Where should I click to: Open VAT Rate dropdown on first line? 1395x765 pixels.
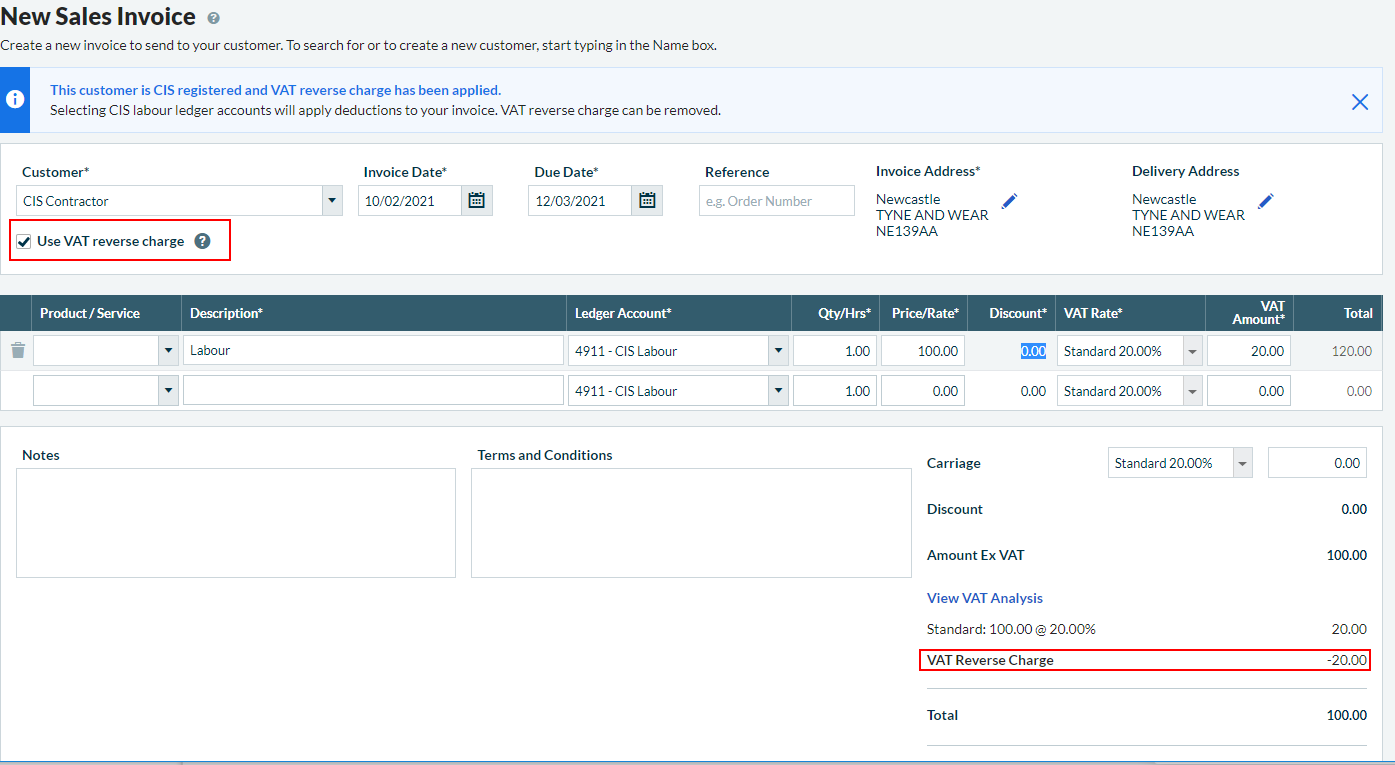[1192, 351]
